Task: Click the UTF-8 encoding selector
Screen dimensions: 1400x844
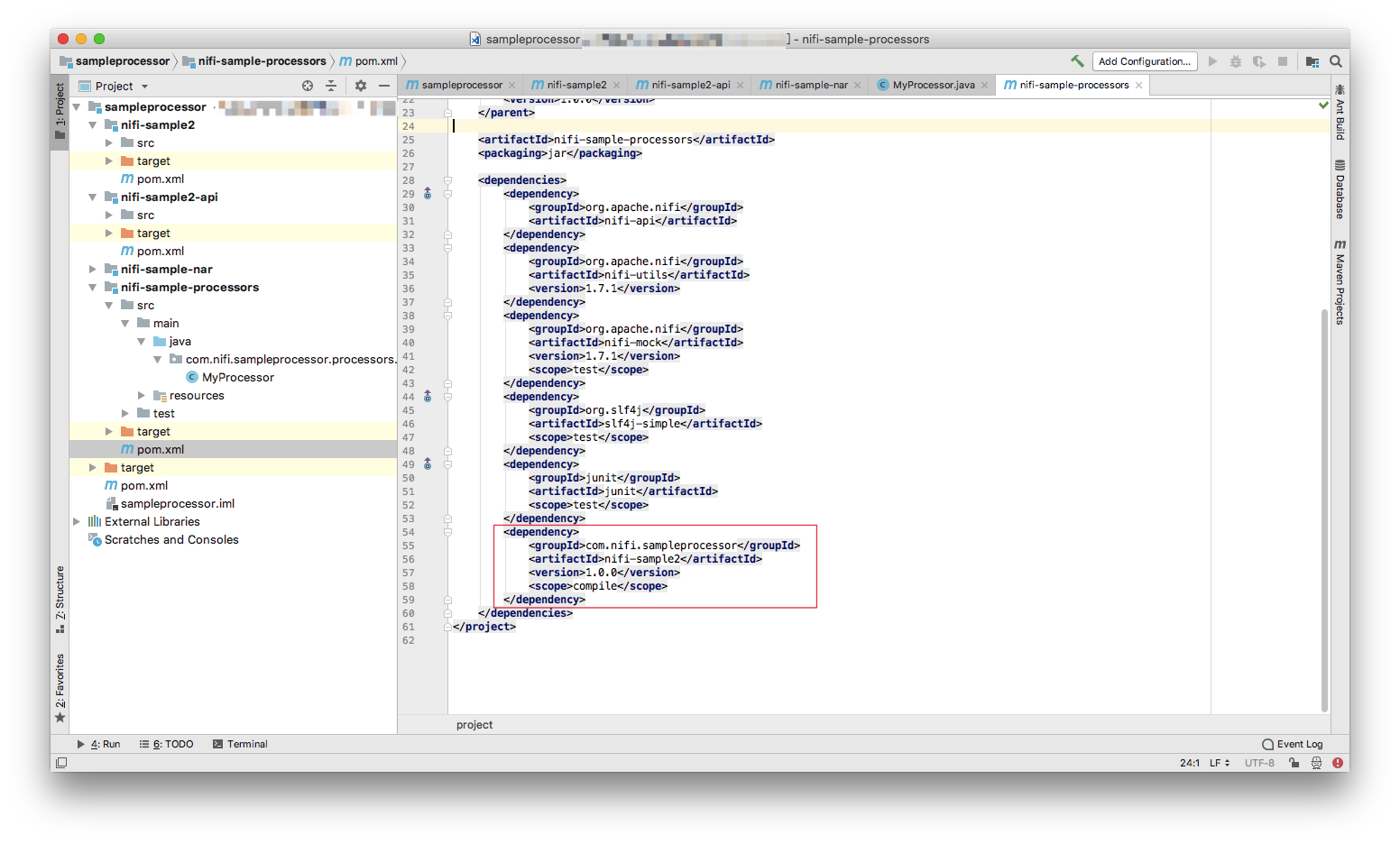Action: point(1259,763)
